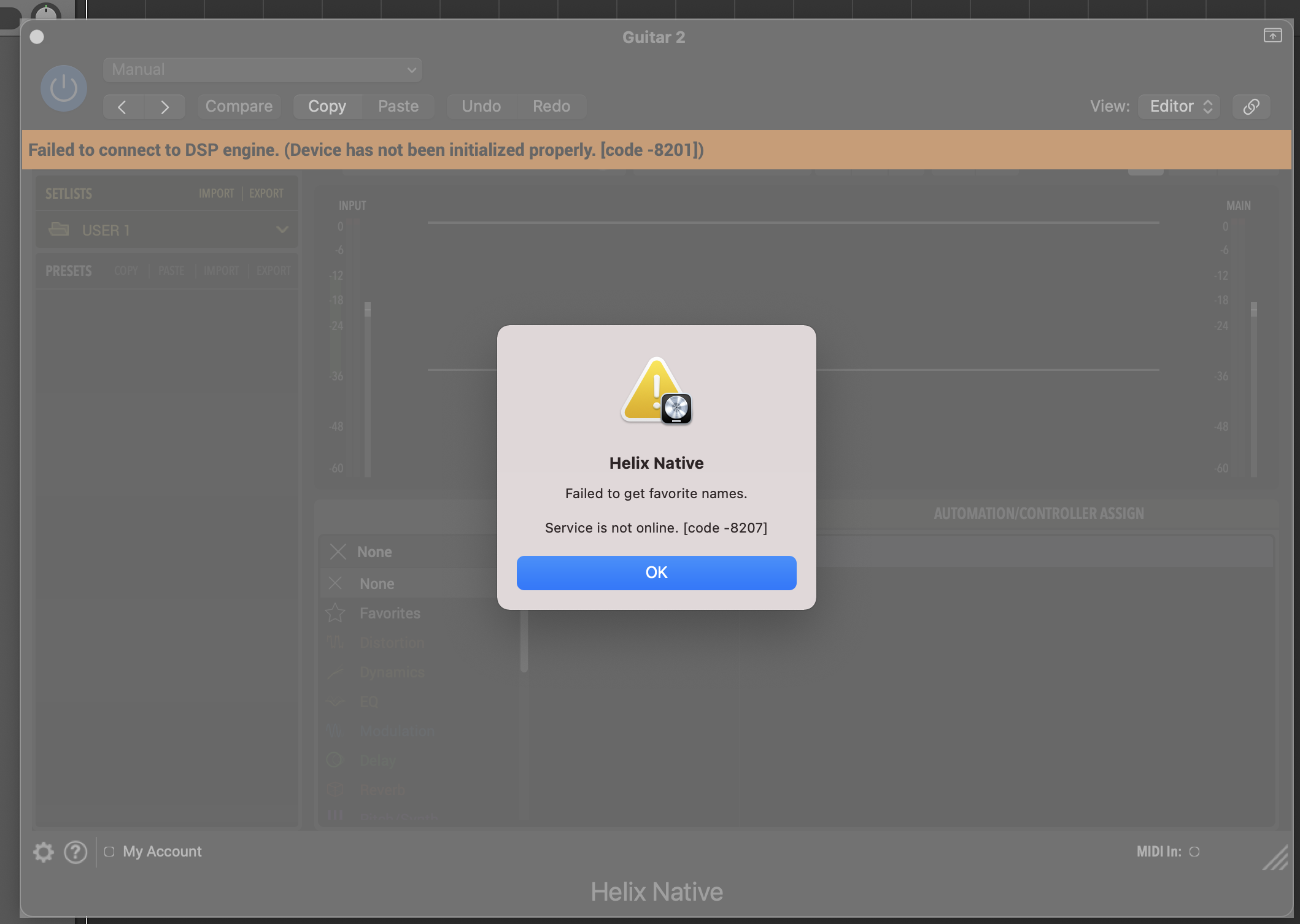Click the category list scrollbar
The width and height of the screenshot is (1300, 924).
pyautogui.click(x=524, y=641)
